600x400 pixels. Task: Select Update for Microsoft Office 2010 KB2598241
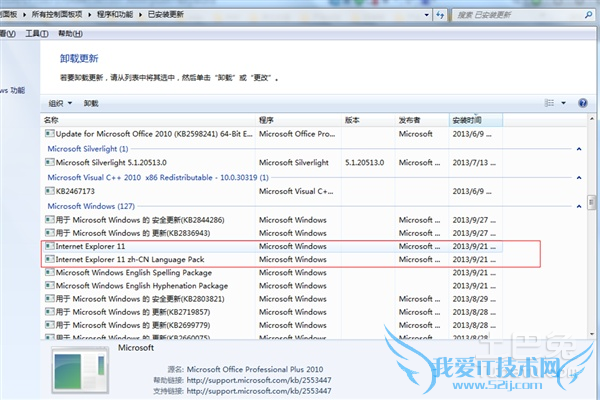[x=271, y=134]
